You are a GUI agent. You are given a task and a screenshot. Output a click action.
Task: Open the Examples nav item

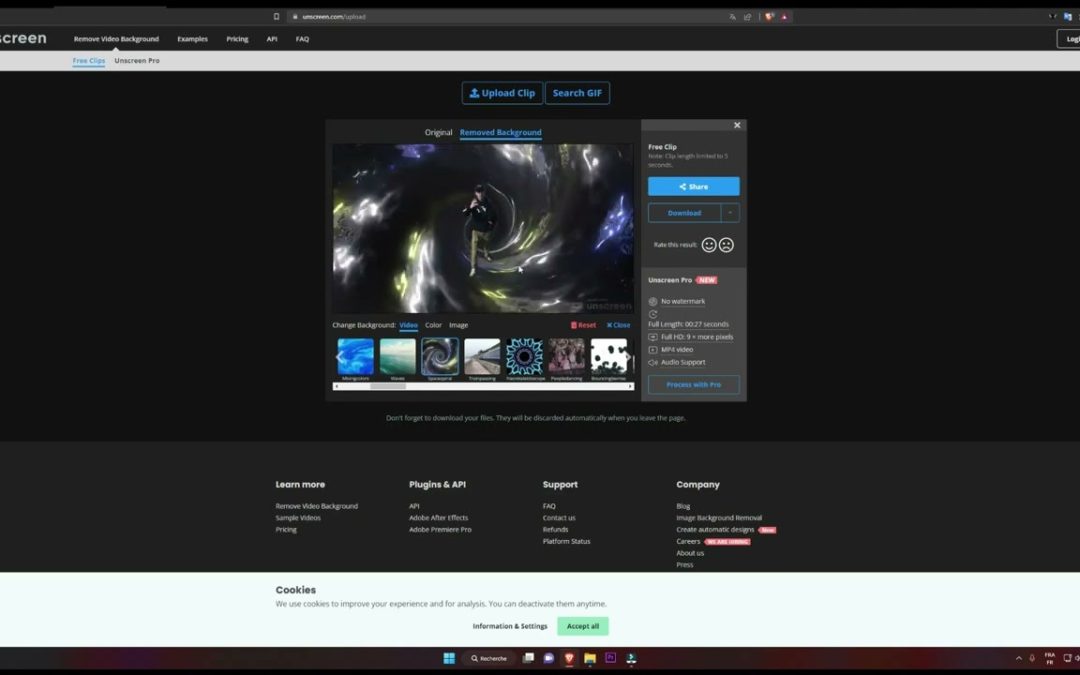pos(192,39)
